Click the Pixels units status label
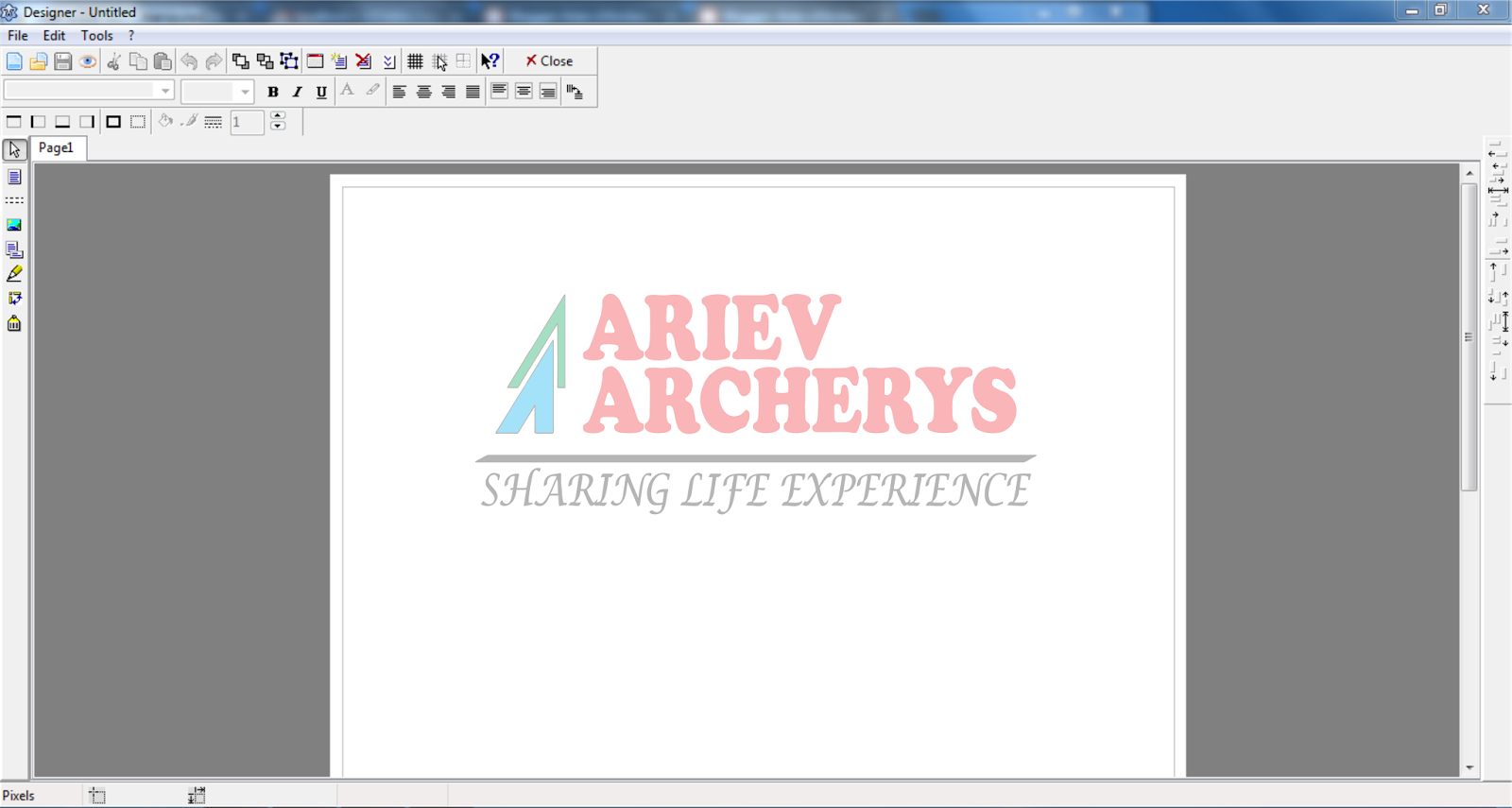 (19, 796)
